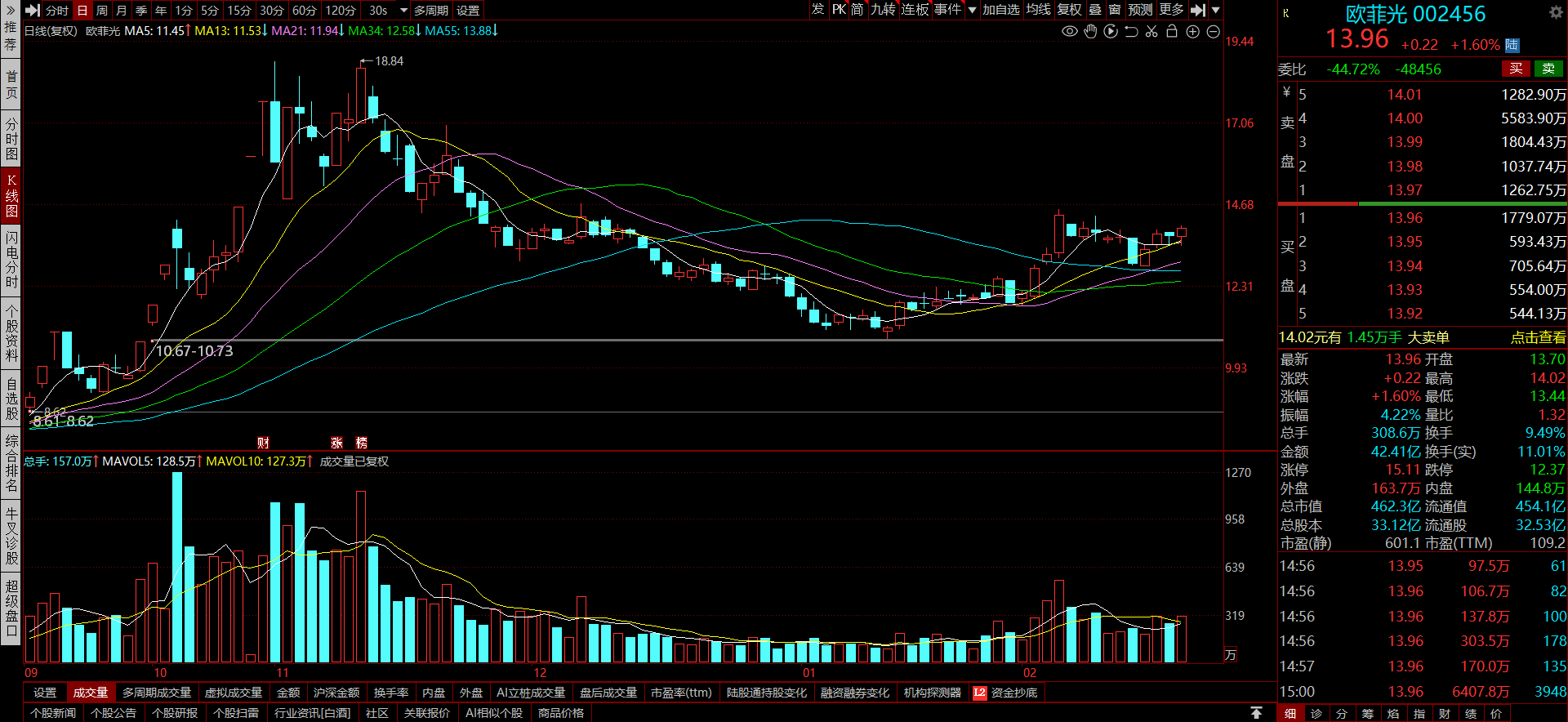
Task: Open the 资金抄底 L2 indicator
Action: [1005, 693]
